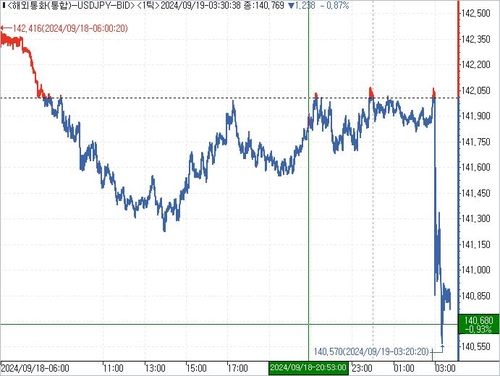Click the 11:00 time axis label
The width and height of the screenshot is (500, 376).
(113, 368)
